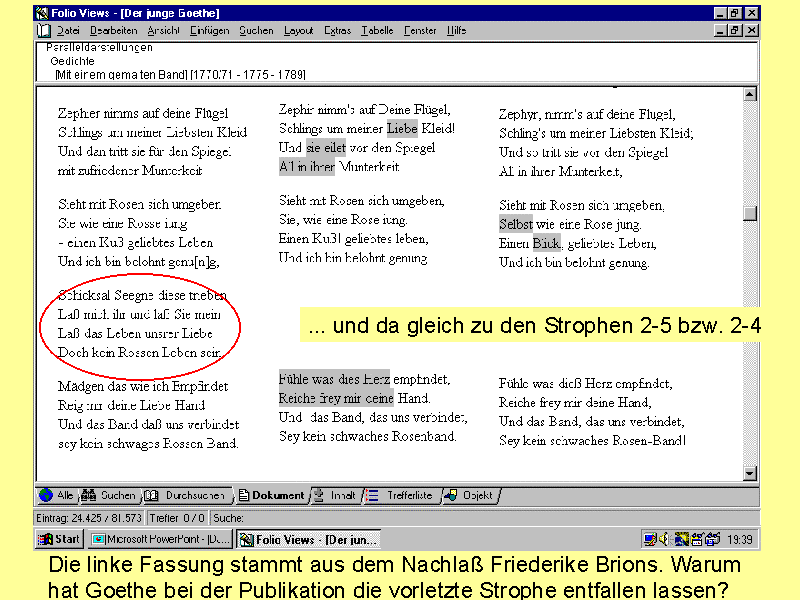Click the Folio Views title bar icon

[43, 14]
